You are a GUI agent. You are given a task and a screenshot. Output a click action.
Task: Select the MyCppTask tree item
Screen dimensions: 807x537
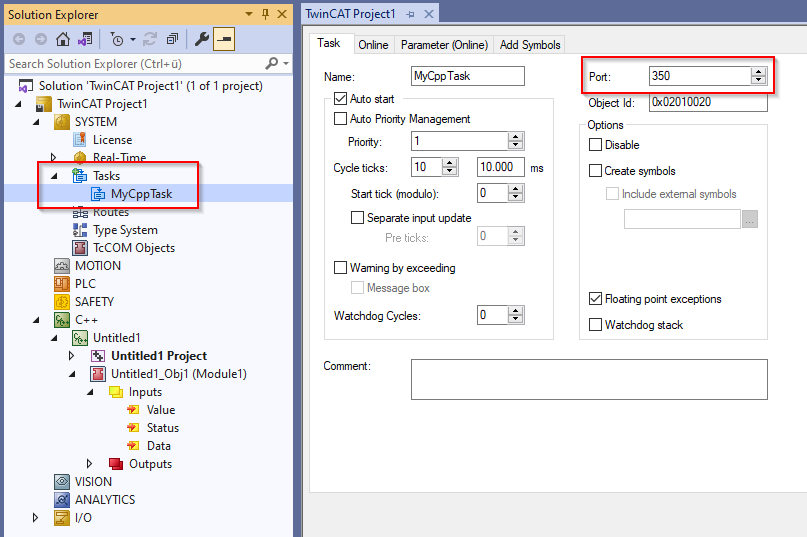point(142,194)
